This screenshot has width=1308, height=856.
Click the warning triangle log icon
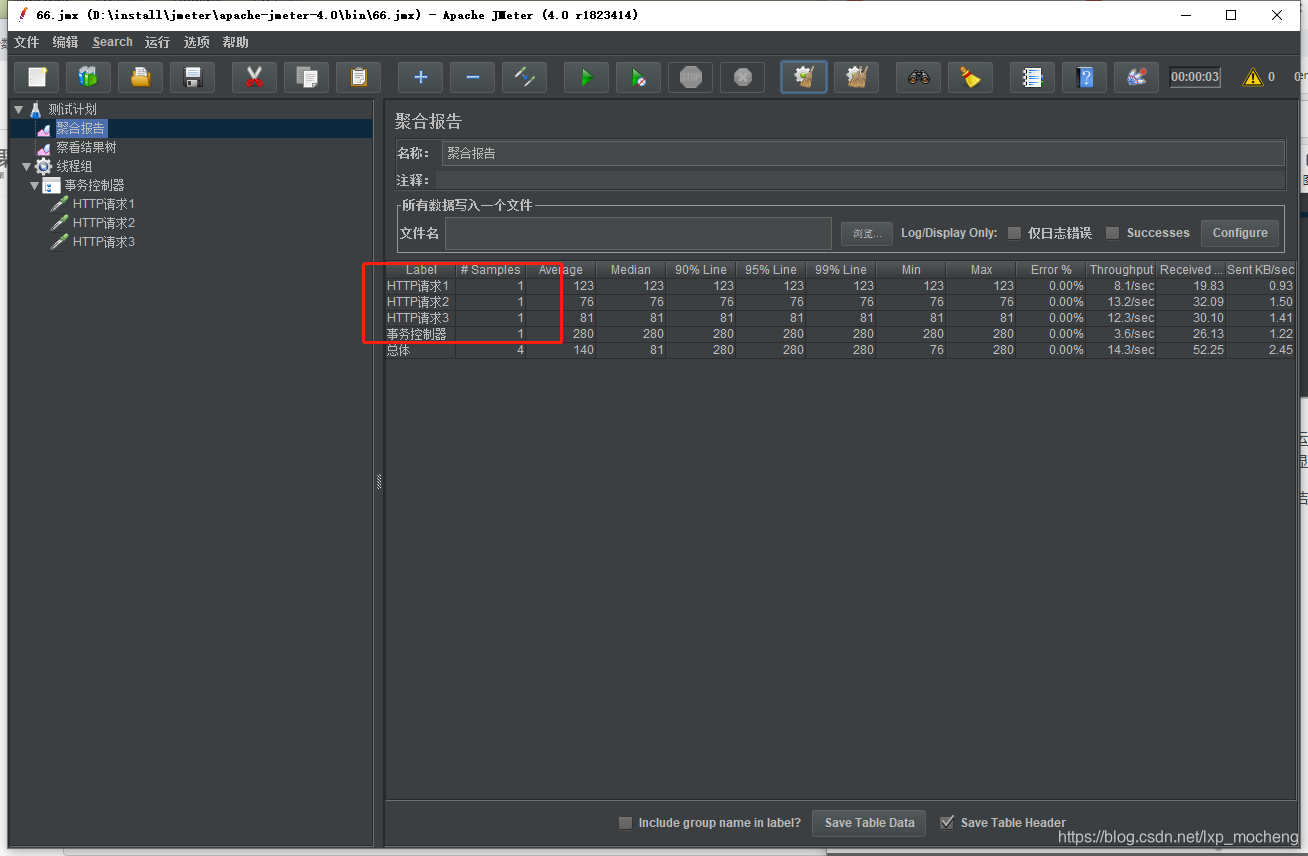pyautogui.click(x=1252, y=77)
